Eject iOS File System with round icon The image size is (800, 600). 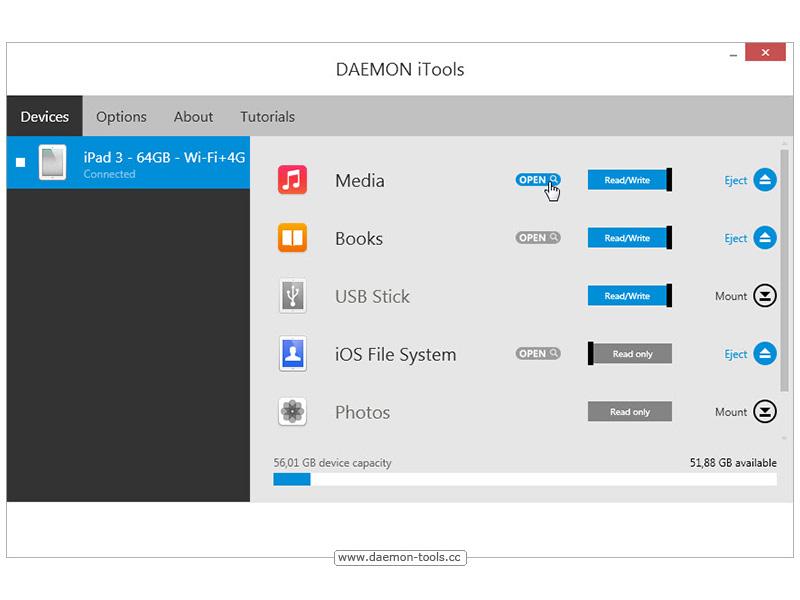(x=765, y=354)
